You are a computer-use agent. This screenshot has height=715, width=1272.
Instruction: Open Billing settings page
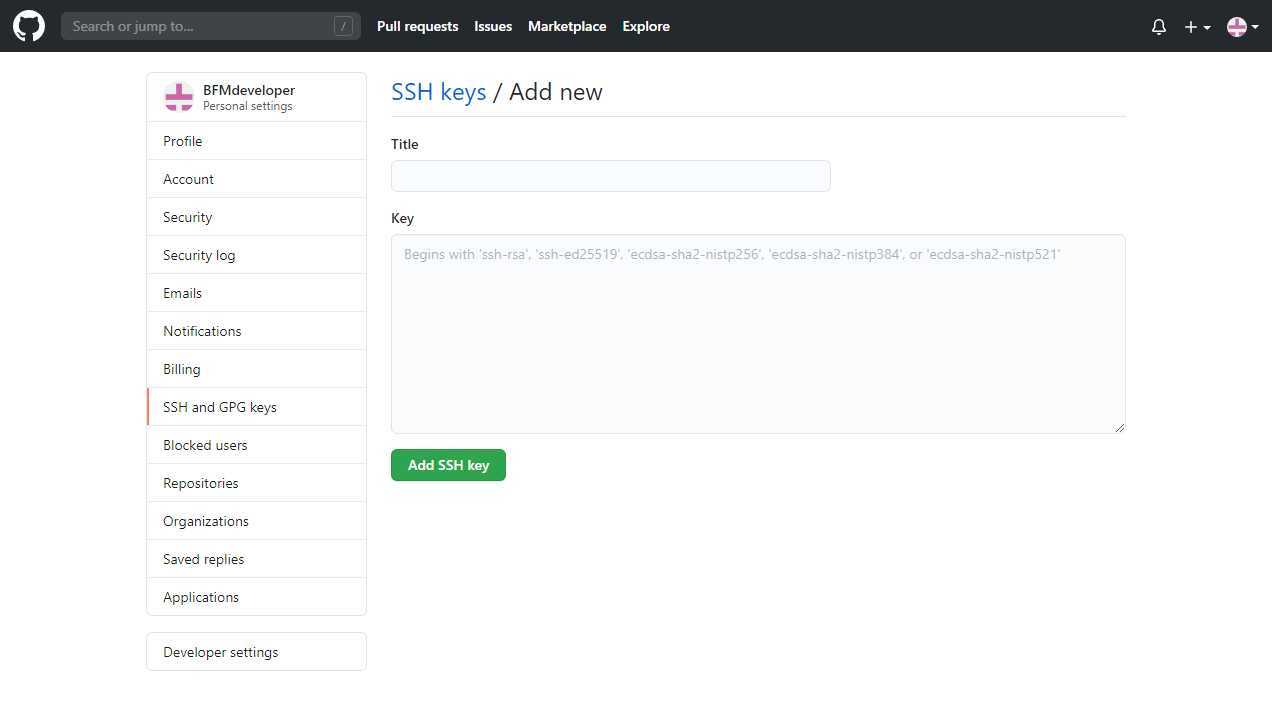click(x=256, y=369)
